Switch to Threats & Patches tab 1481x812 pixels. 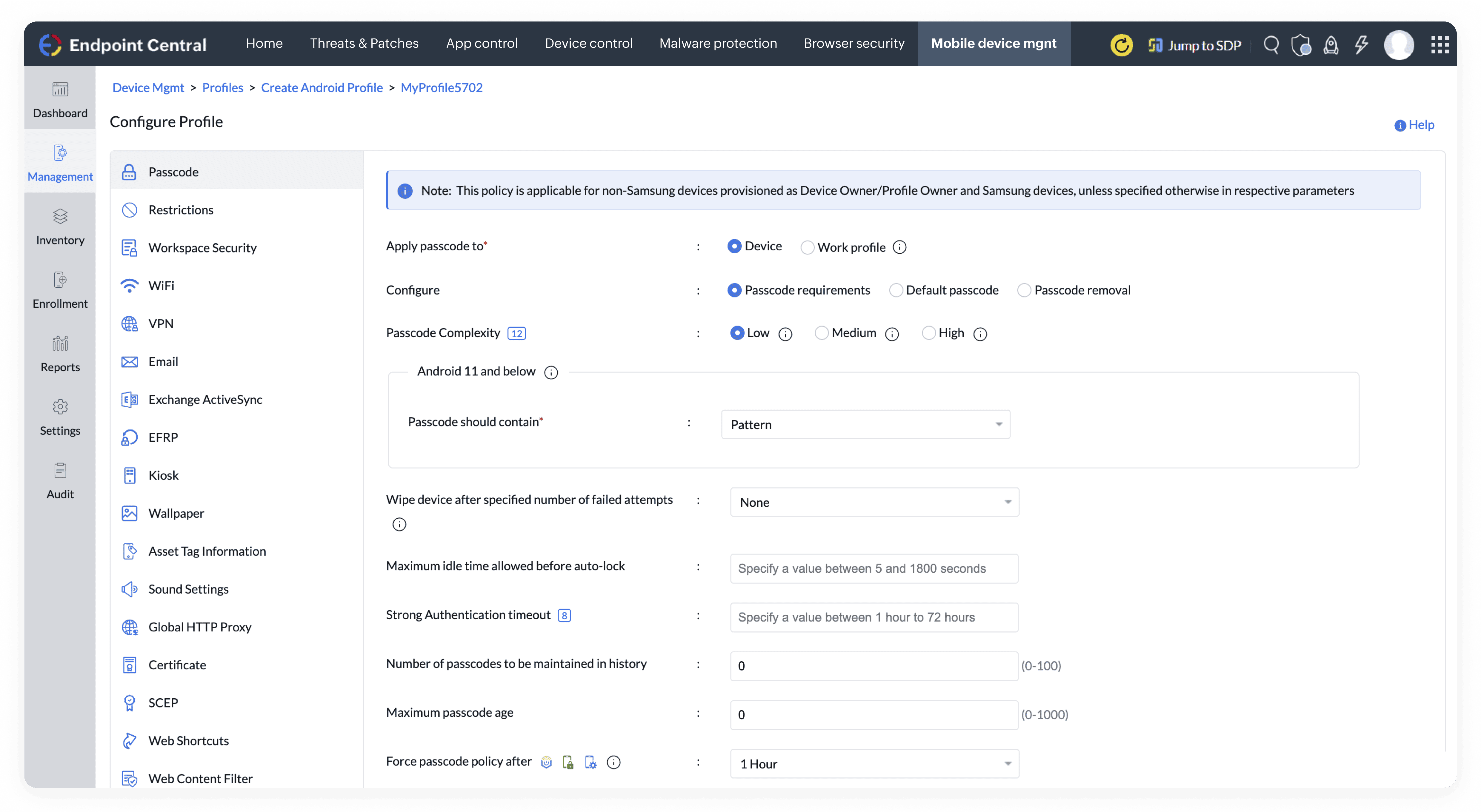[x=364, y=43]
